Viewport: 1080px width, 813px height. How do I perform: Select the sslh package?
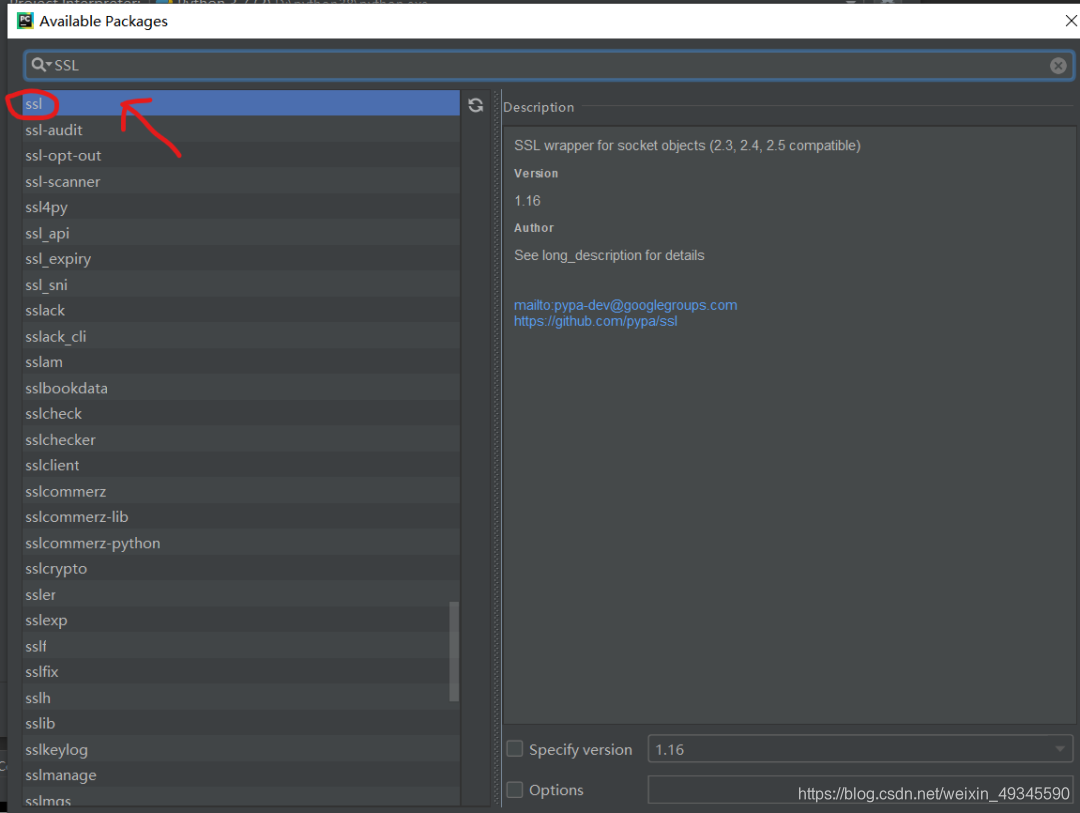point(241,699)
